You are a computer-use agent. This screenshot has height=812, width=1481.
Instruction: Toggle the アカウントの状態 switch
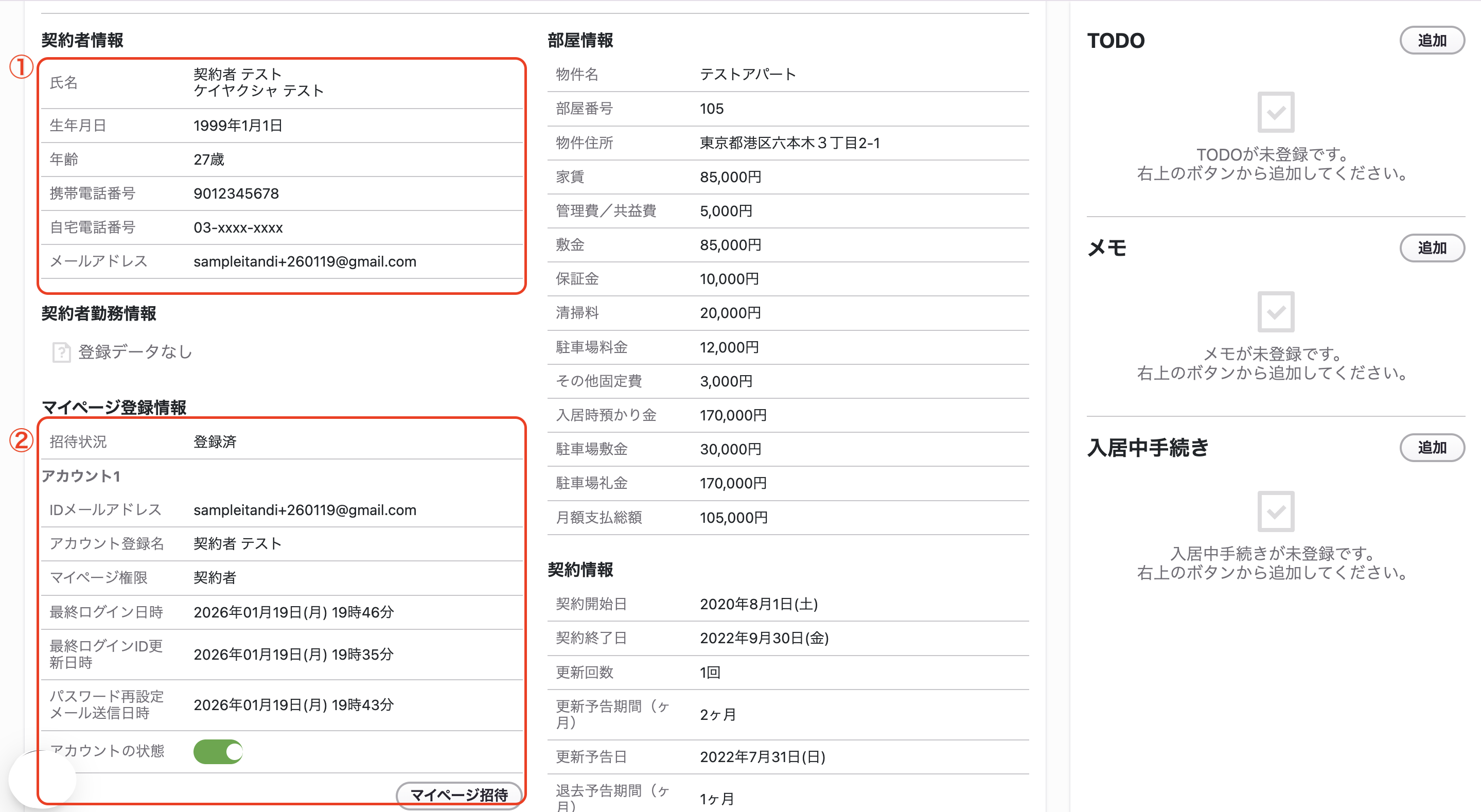[218, 751]
